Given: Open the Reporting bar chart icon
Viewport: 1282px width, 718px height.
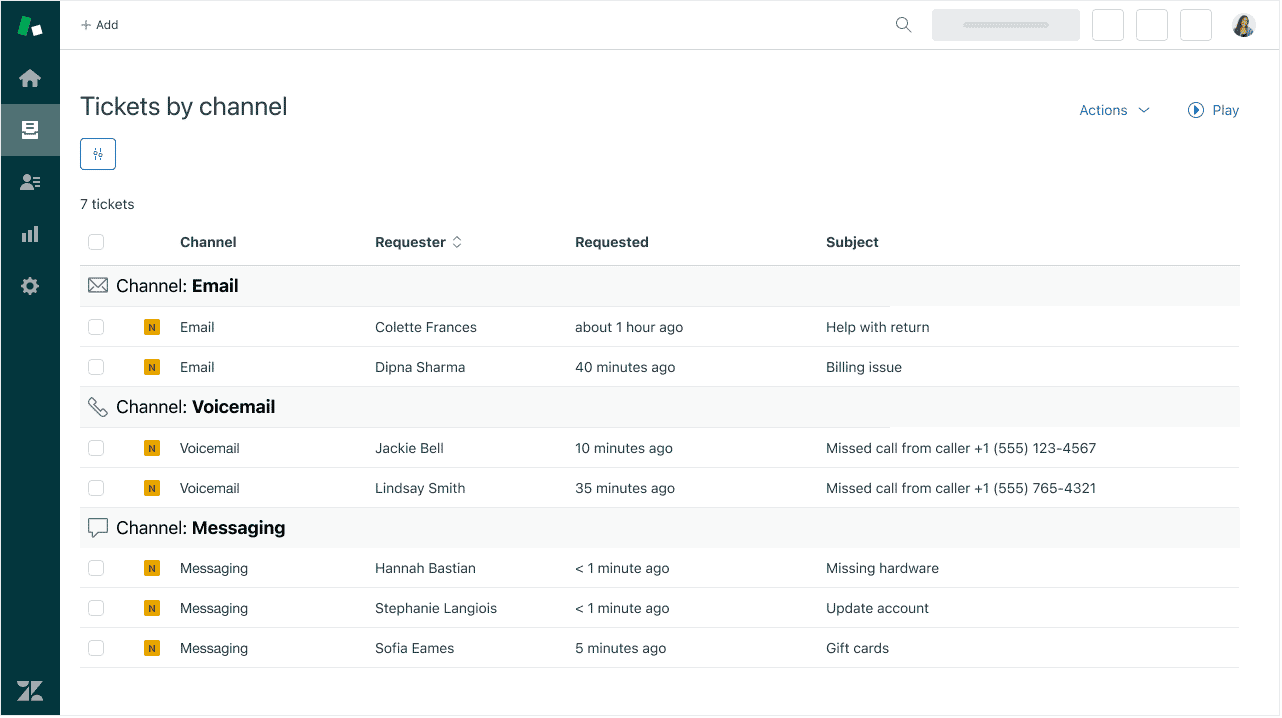Looking at the screenshot, I should point(30,234).
